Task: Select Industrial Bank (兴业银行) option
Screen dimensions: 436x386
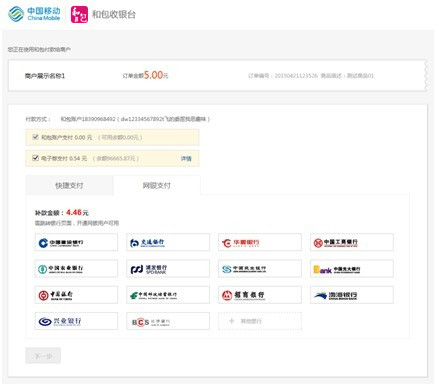Action: tap(76, 321)
